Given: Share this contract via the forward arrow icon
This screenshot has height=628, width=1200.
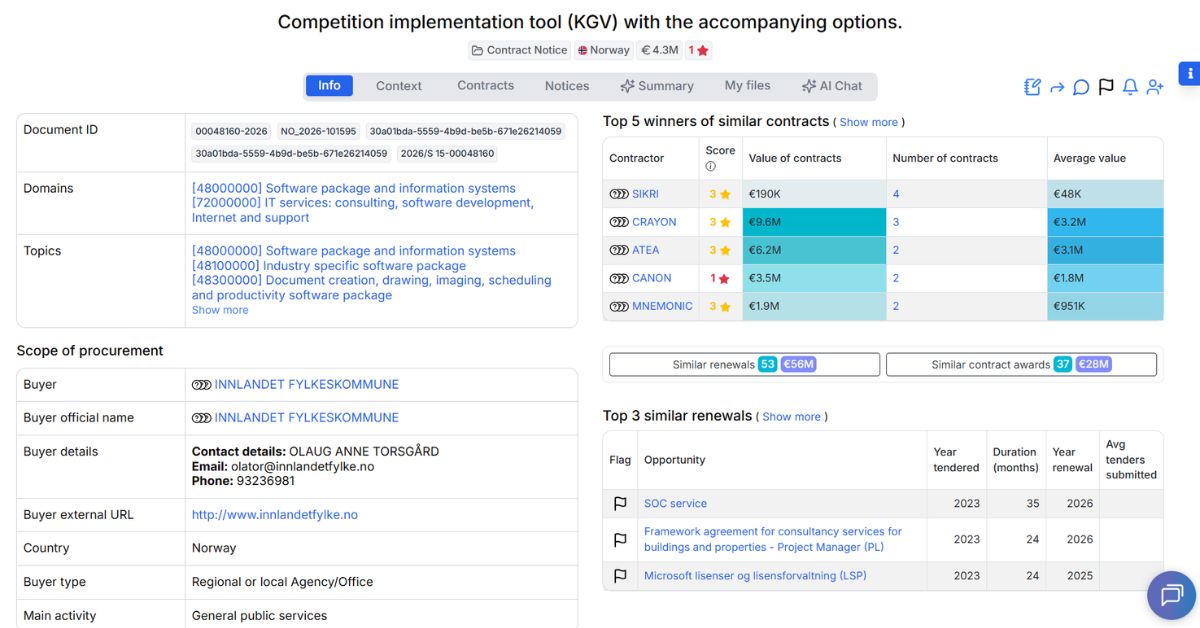Looking at the screenshot, I should click(1057, 87).
